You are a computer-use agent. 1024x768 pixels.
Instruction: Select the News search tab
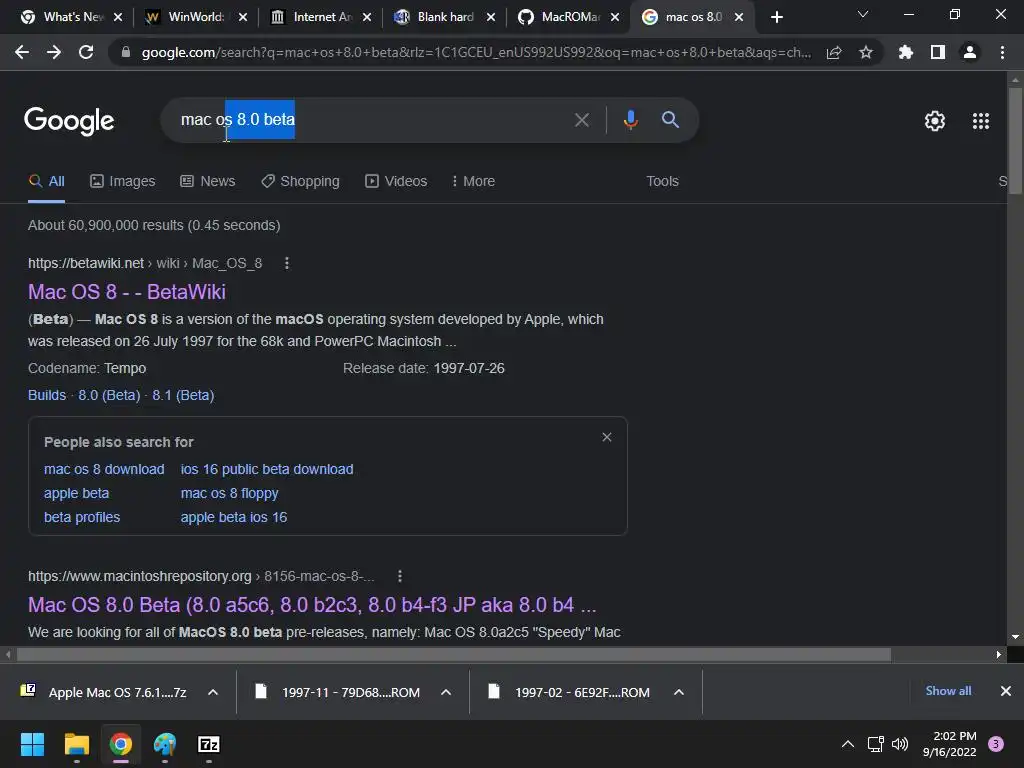tap(208, 182)
